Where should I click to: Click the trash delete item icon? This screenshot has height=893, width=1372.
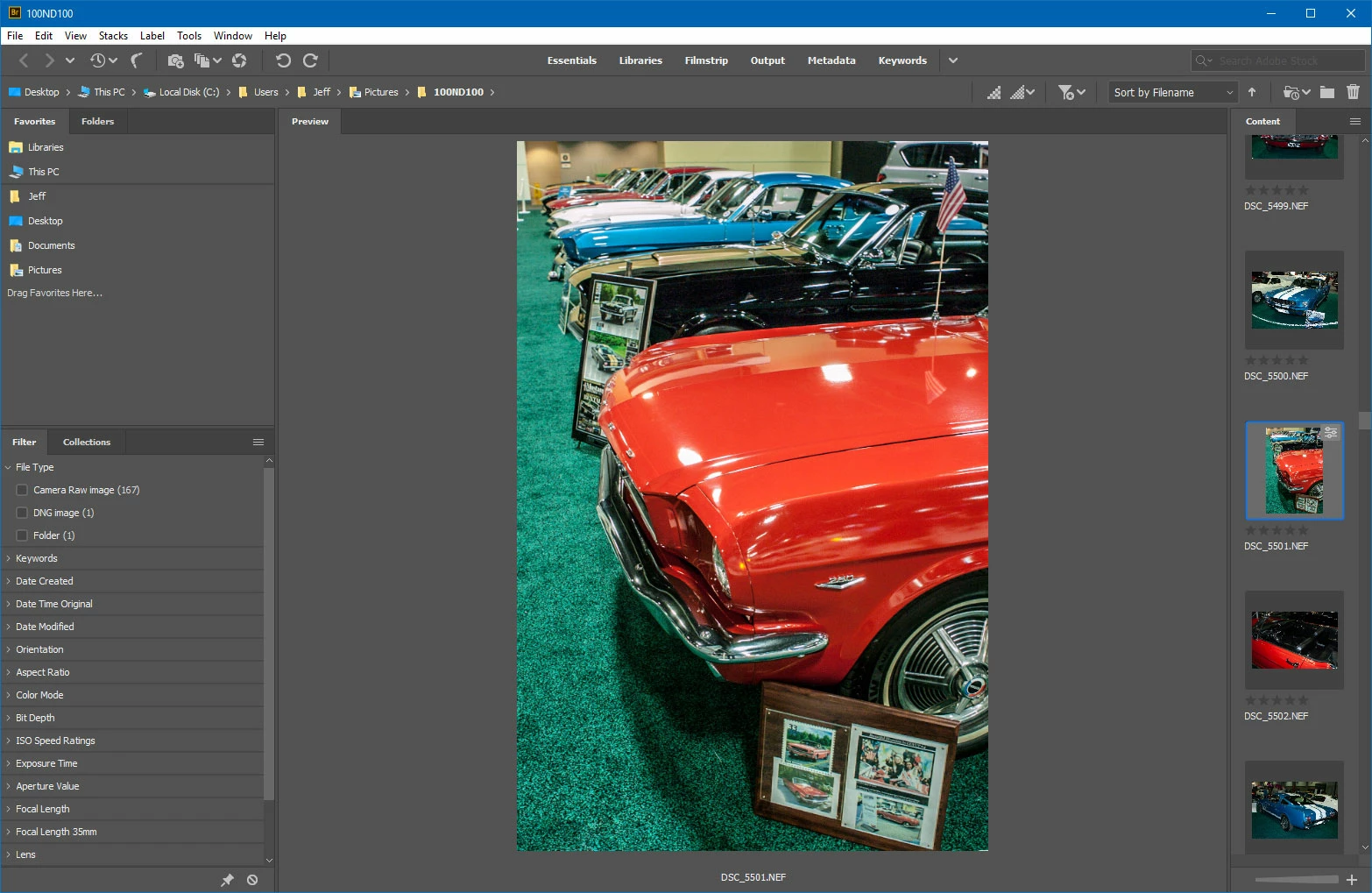(1353, 92)
